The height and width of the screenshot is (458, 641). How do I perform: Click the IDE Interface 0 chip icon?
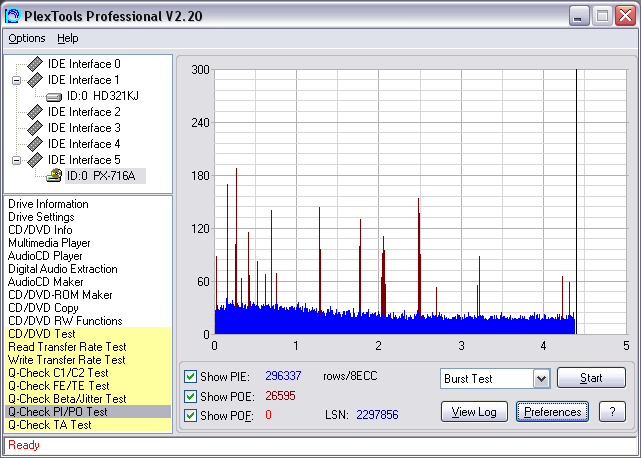(35, 64)
